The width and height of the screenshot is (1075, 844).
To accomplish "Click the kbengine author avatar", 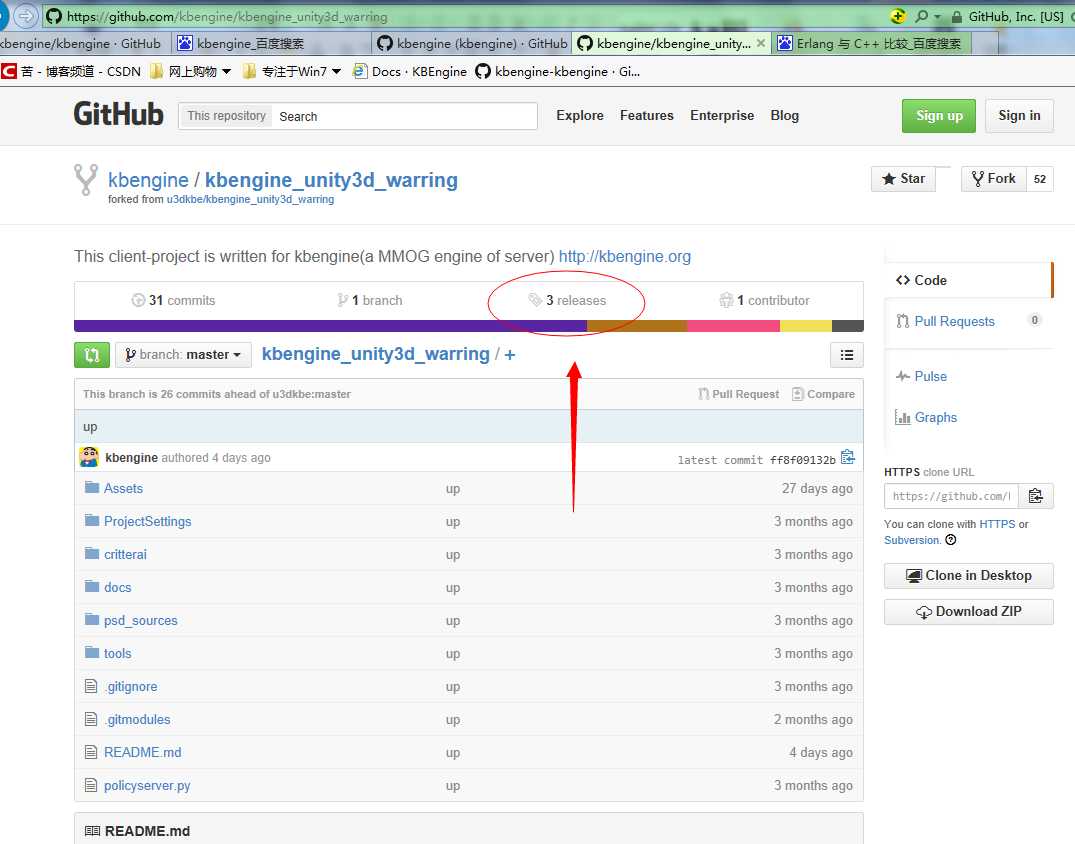I will point(89,457).
